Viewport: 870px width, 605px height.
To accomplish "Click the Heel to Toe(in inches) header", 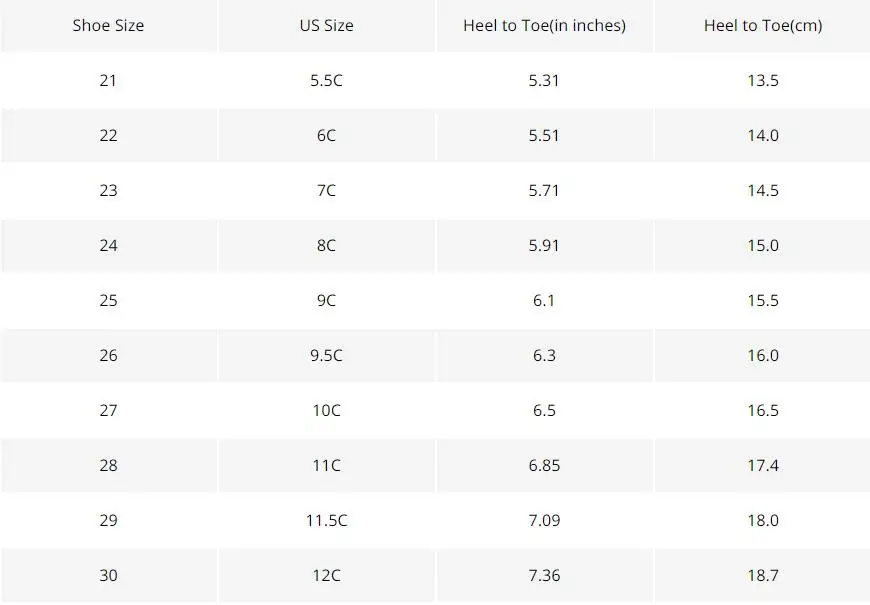I will [544, 25].
